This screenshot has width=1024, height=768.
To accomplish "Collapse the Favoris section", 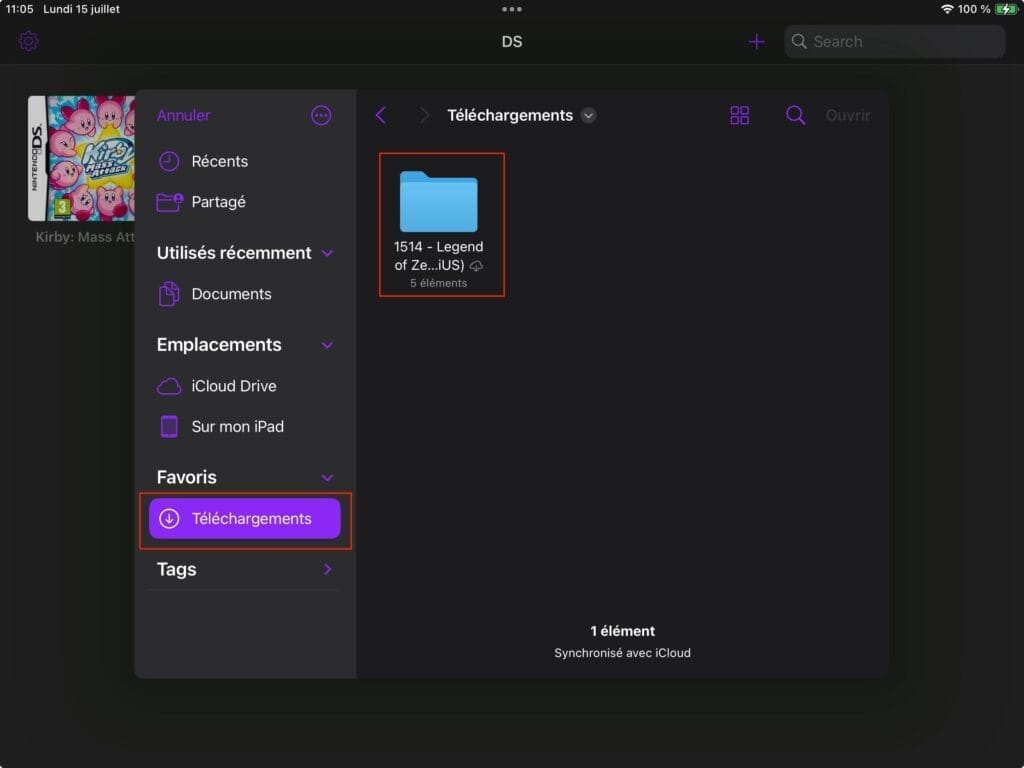I will point(327,477).
